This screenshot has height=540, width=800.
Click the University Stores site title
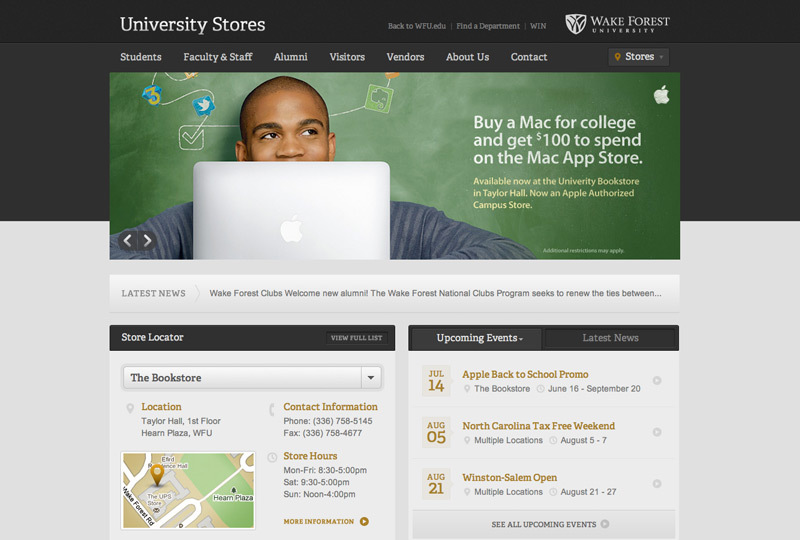[x=192, y=24]
